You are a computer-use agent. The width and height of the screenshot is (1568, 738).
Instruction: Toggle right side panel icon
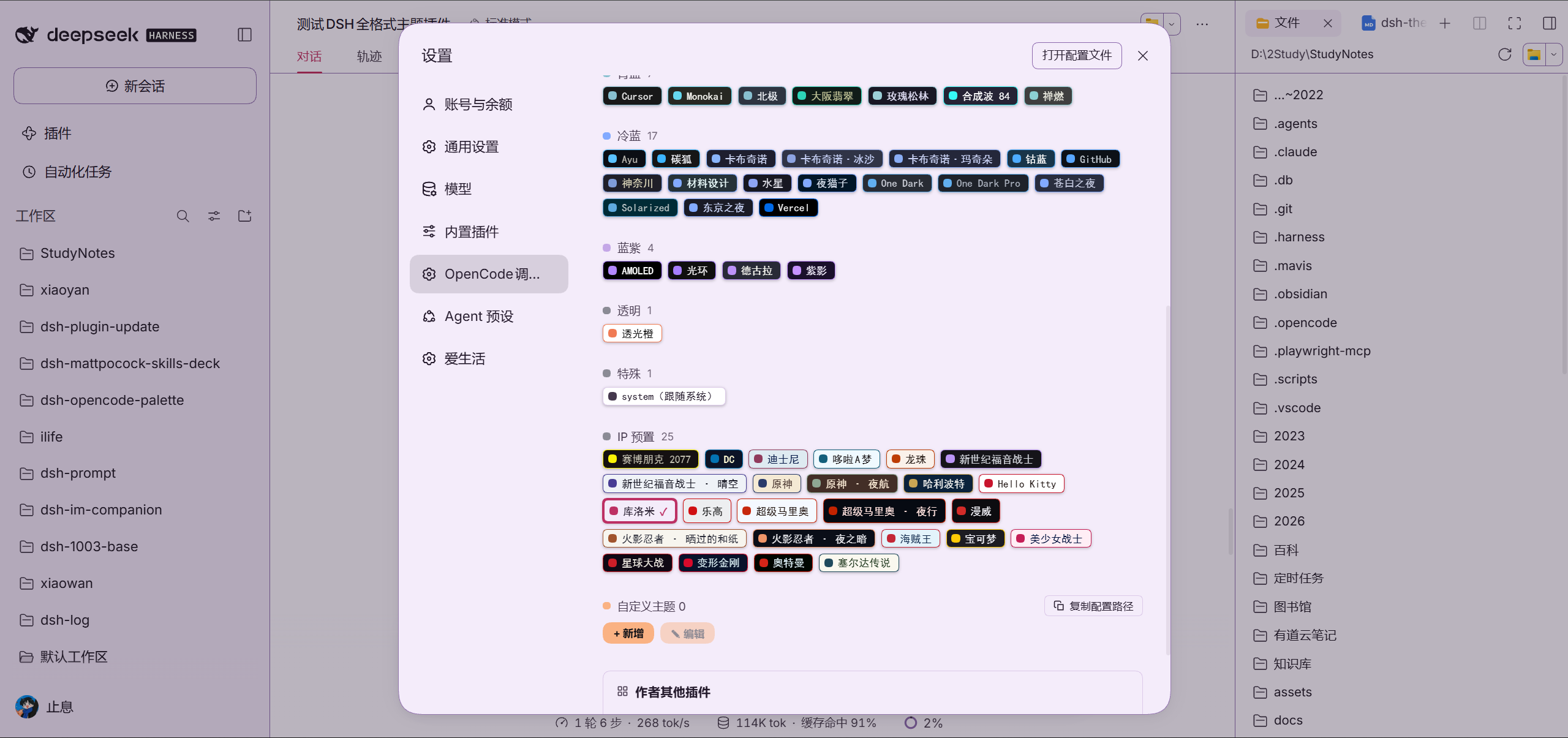1550,23
